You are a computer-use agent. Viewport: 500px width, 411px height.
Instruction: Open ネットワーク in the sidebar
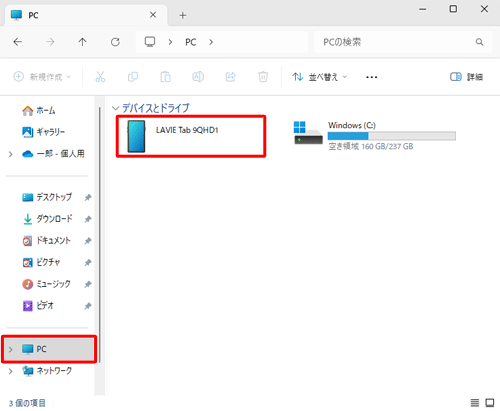pos(47,371)
